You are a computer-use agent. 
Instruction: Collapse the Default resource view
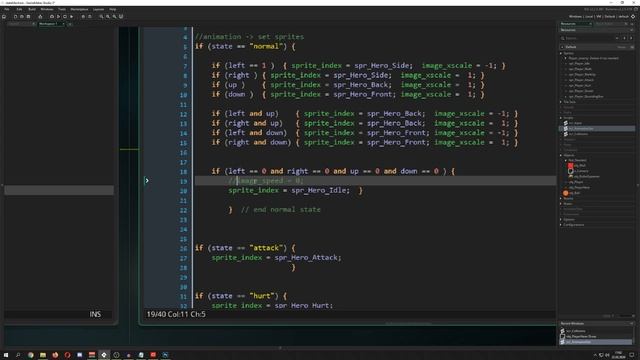click(x=562, y=47)
